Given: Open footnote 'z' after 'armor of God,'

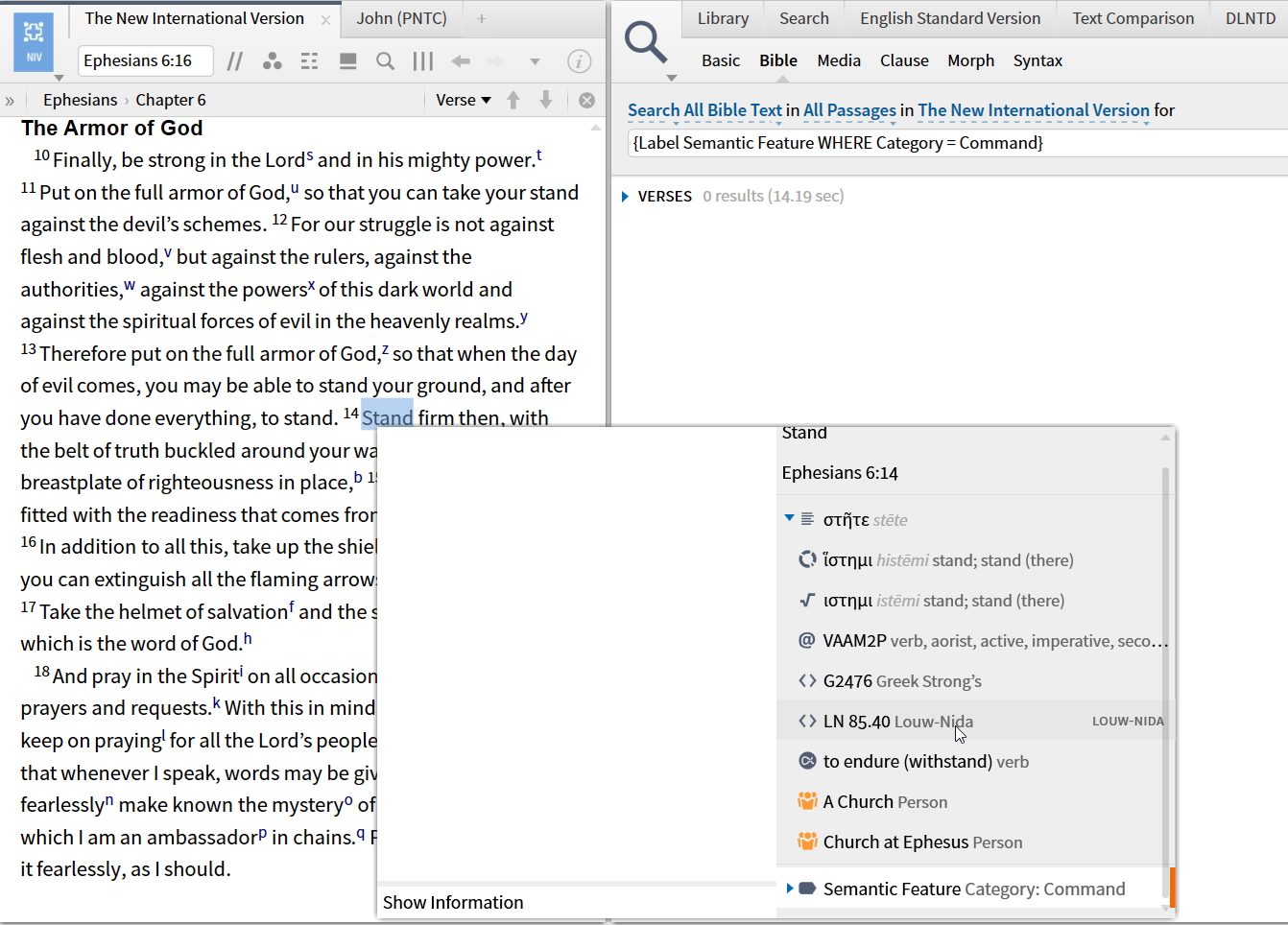Looking at the screenshot, I should click(x=385, y=349).
